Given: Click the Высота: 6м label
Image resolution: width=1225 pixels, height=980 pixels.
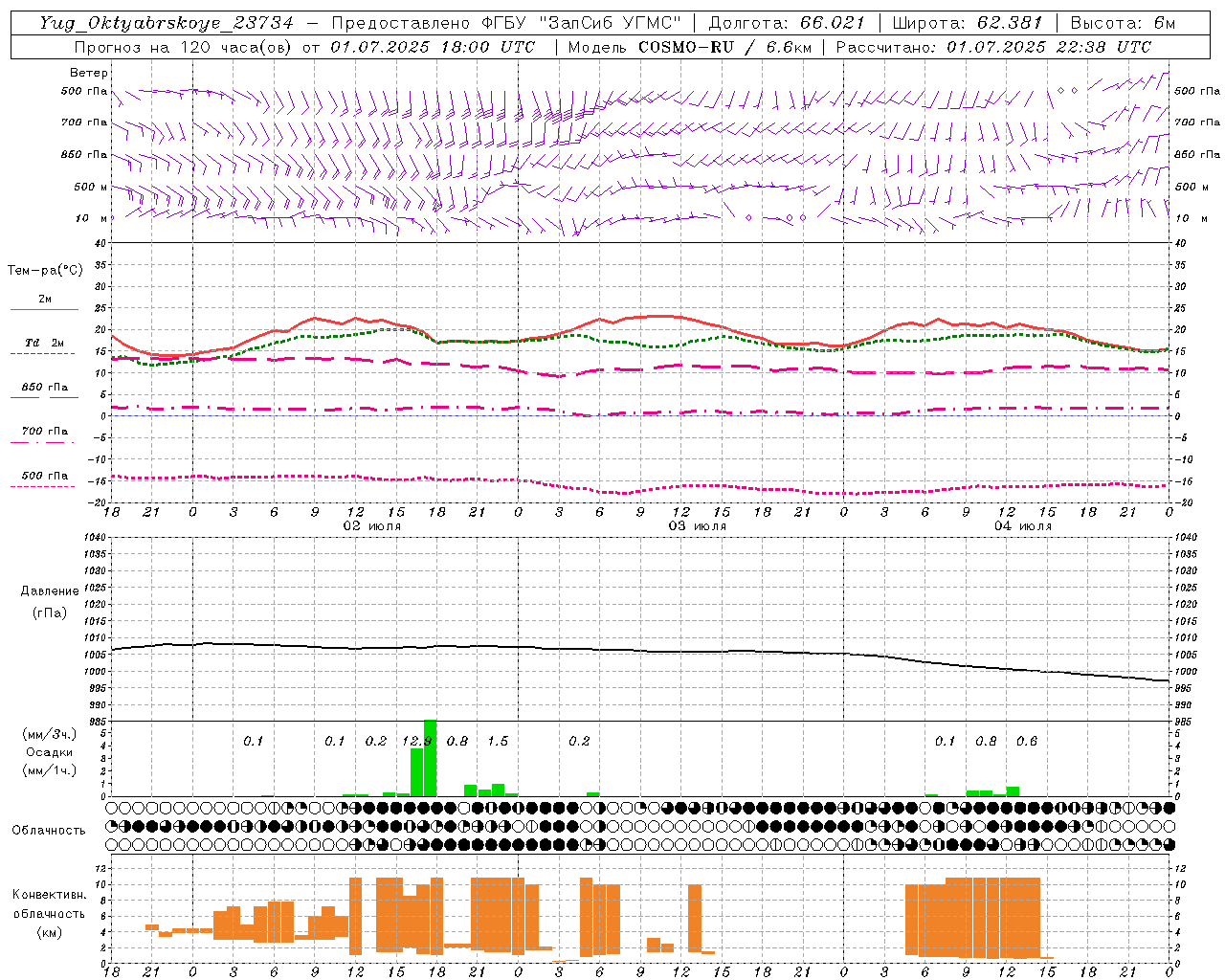Looking at the screenshot, I should [1123, 23].
